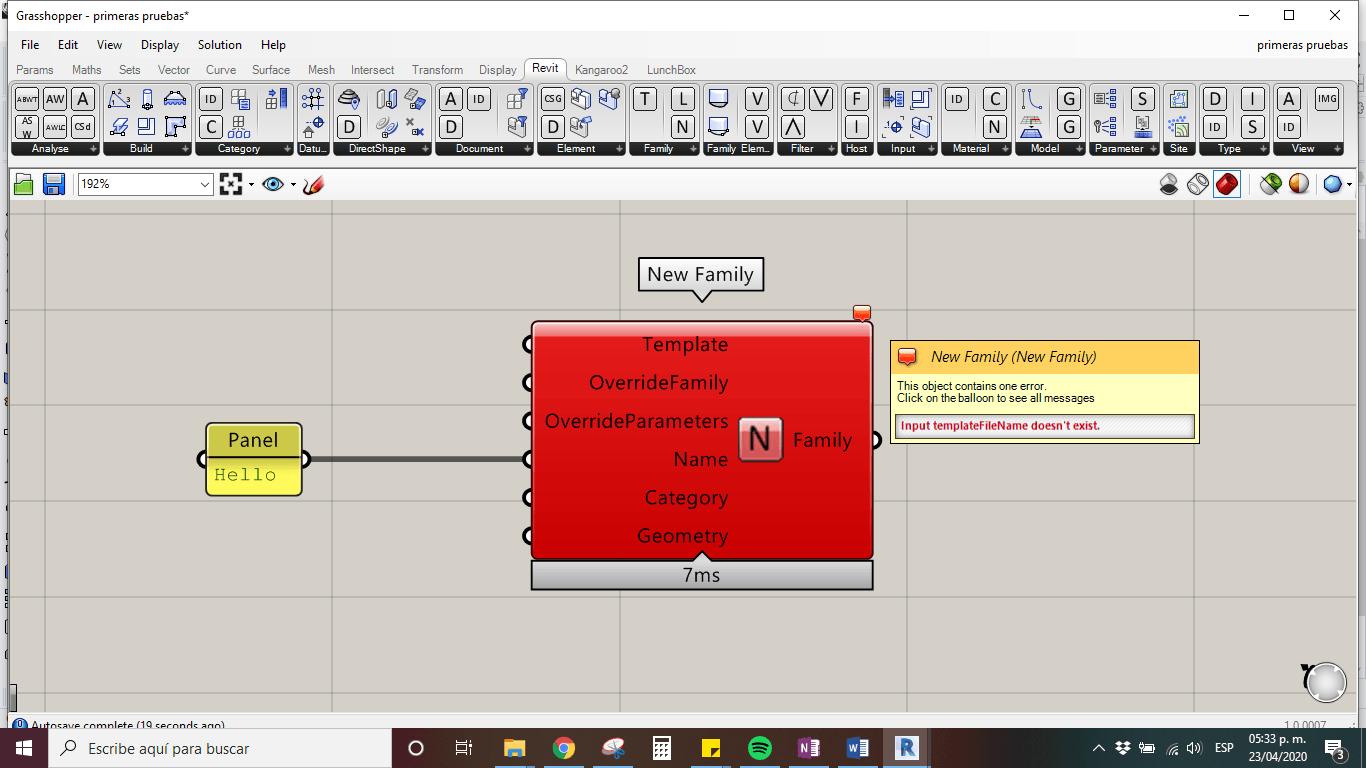The width and height of the screenshot is (1366, 768).
Task: Select the key parameter icon in Parameter group
Action: (x=1106, y=127)
